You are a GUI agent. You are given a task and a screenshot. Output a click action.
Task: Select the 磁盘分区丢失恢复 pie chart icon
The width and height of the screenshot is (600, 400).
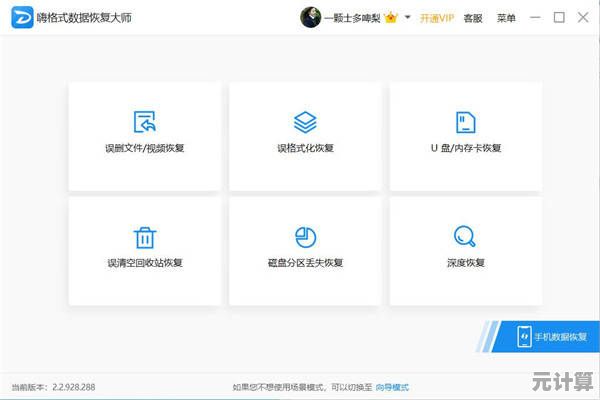(x=305, y=237)
